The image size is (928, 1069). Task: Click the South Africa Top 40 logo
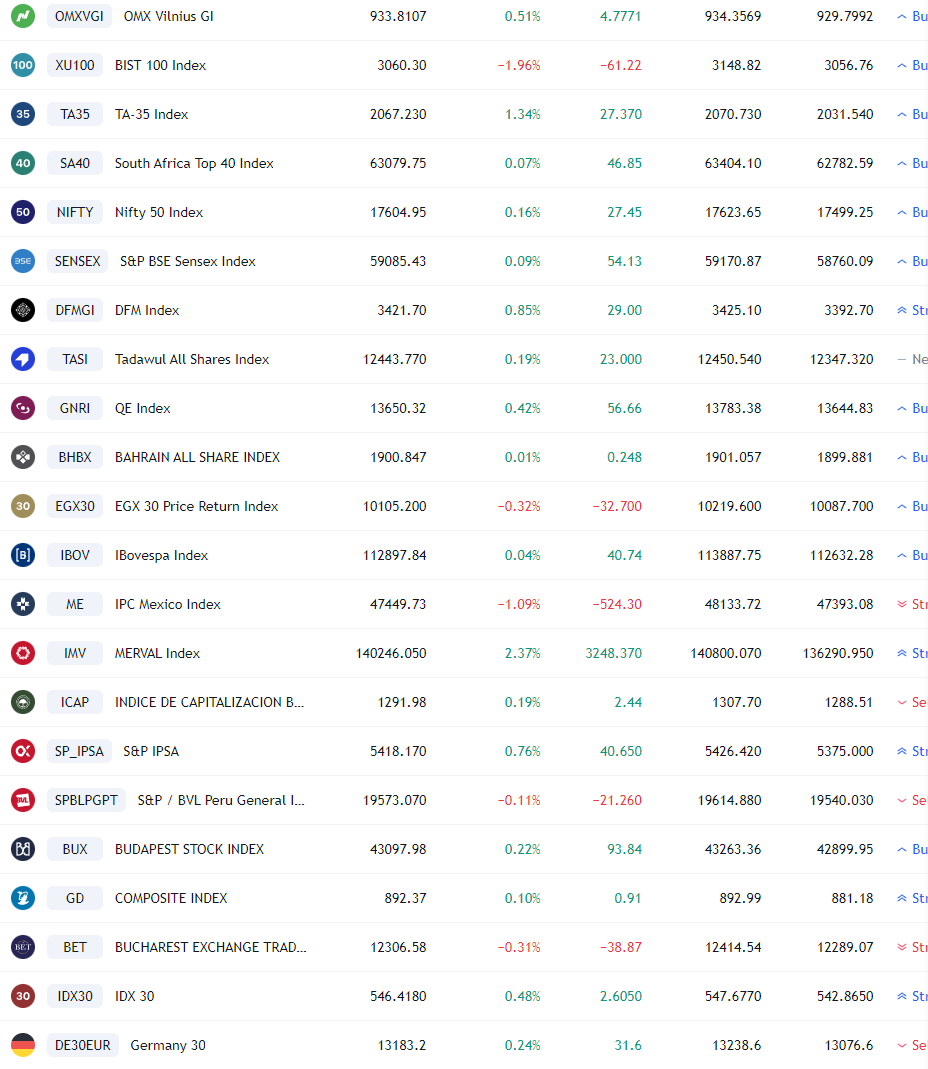pyautogui.click(x=23, y=164)
